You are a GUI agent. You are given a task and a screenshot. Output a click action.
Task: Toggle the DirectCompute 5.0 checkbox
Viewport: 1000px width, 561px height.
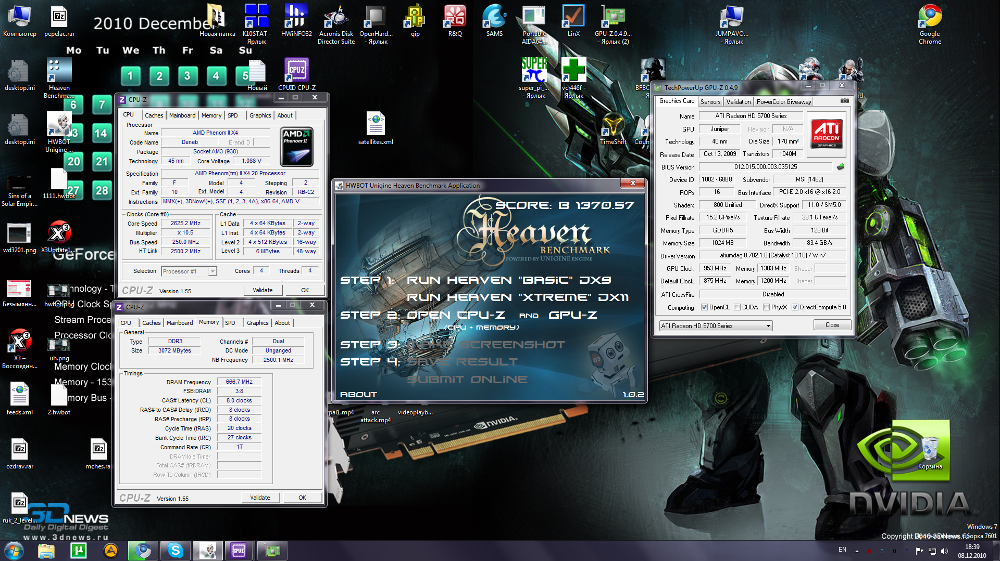(795, 307)
